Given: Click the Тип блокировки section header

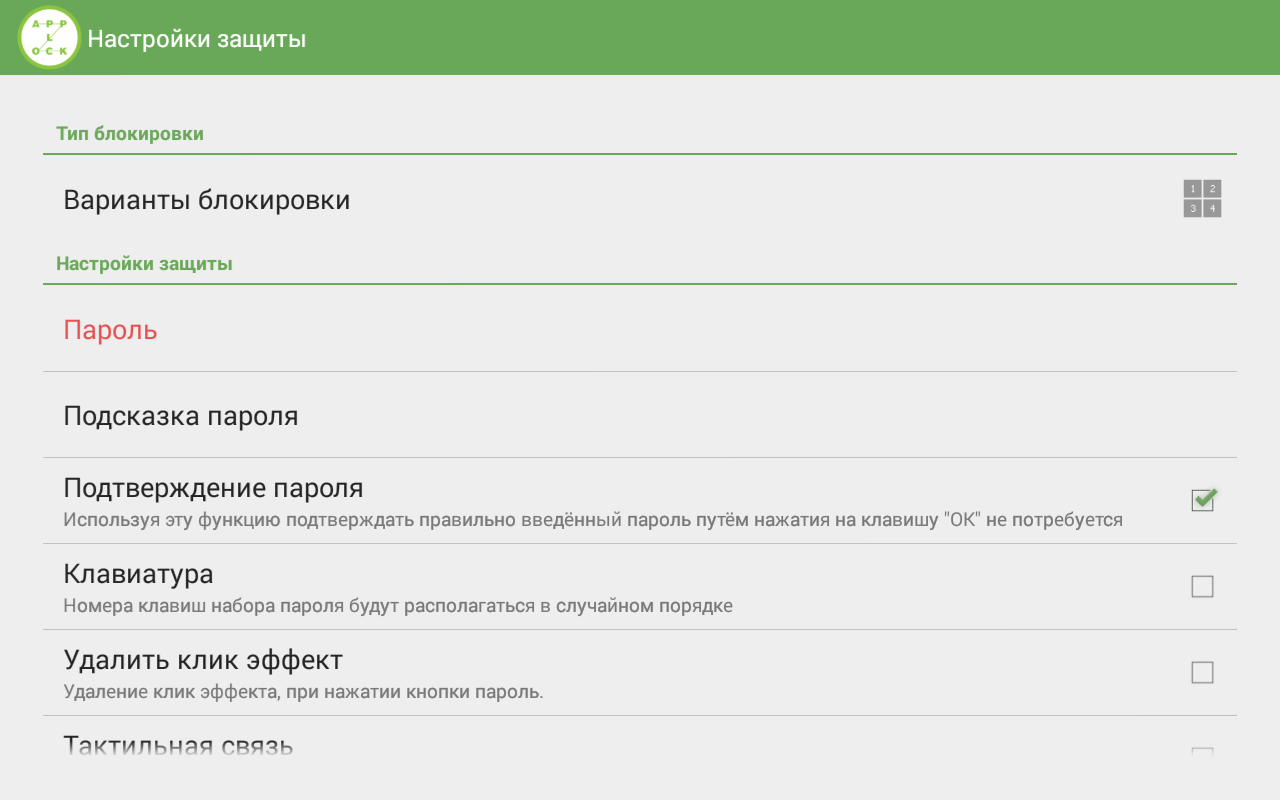Looking at the screenshot, I should (130, 134).
